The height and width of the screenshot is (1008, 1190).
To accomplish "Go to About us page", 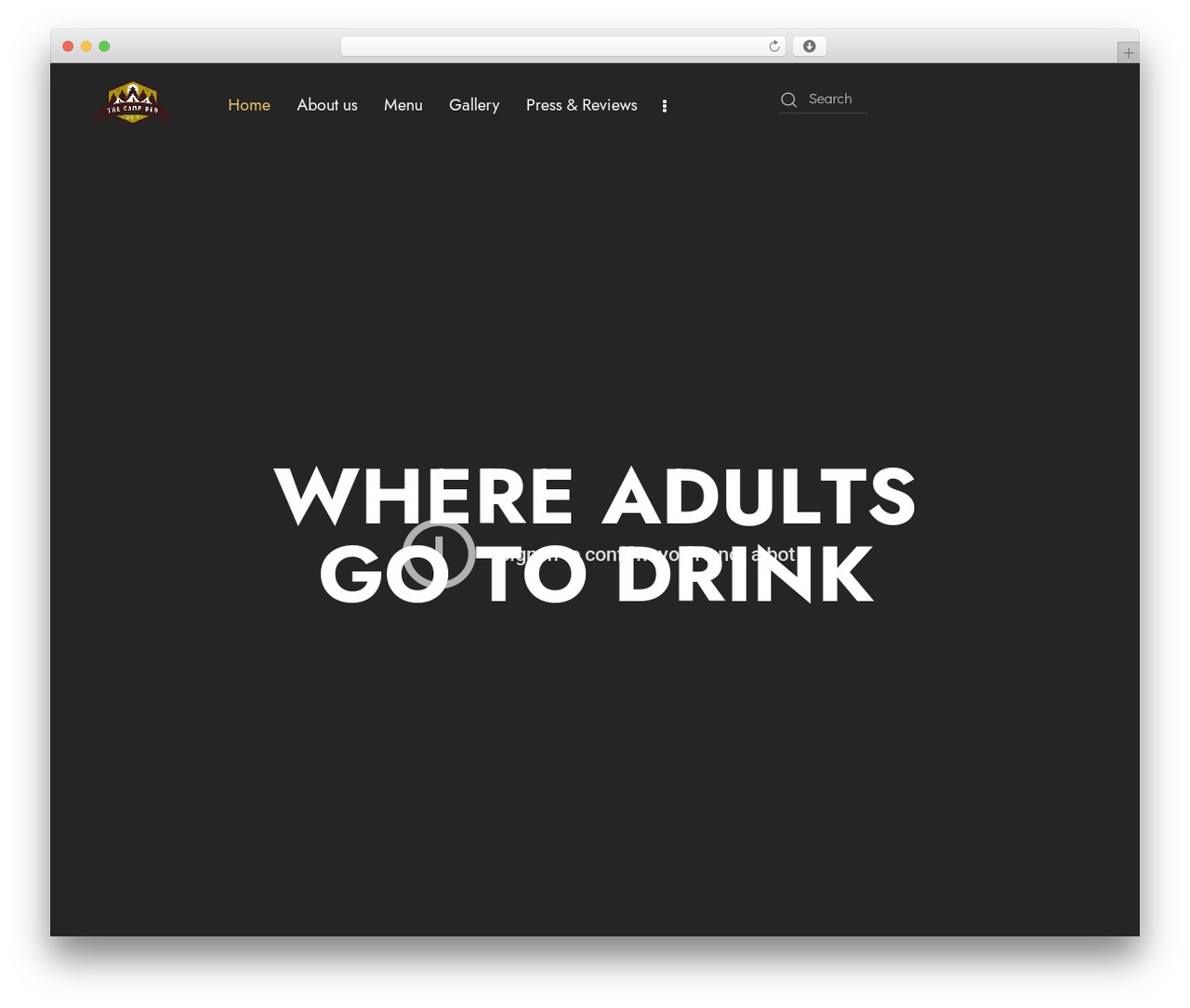I will click(x=327, y=105).
